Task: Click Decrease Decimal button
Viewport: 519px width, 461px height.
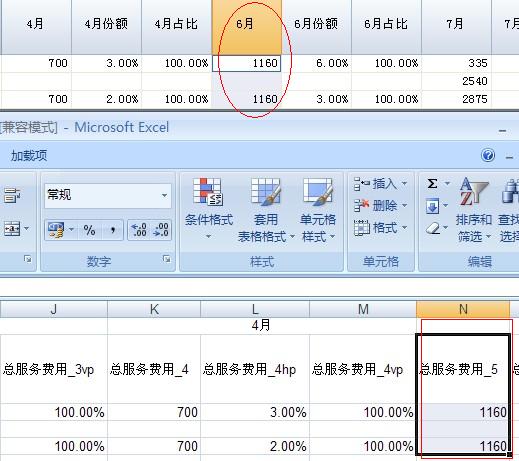Action: (161, 230)
